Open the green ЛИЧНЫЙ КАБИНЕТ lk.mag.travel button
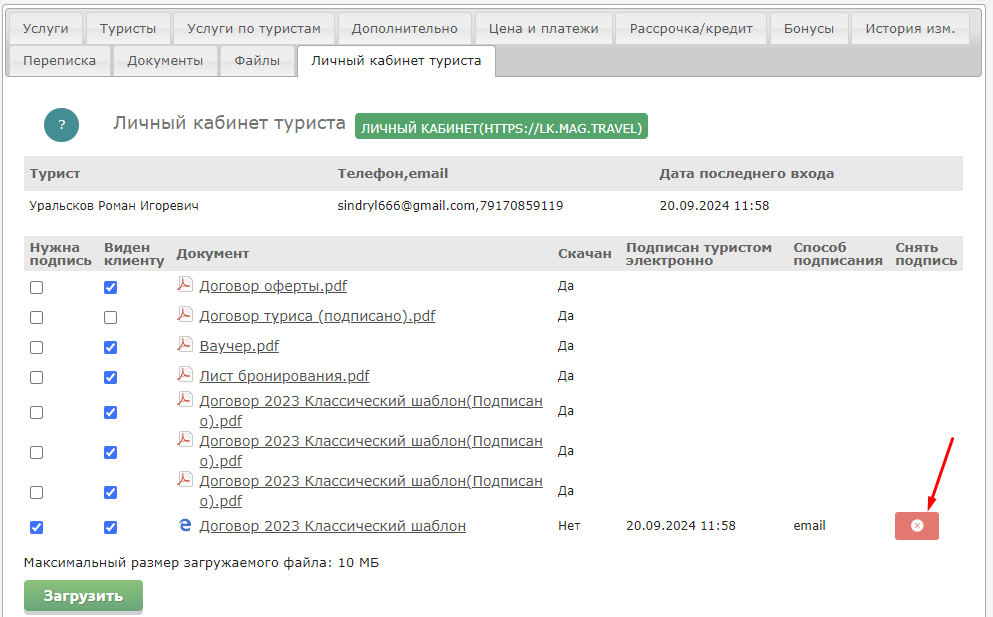This screenshot has height=617, width=993. [501, 126]
